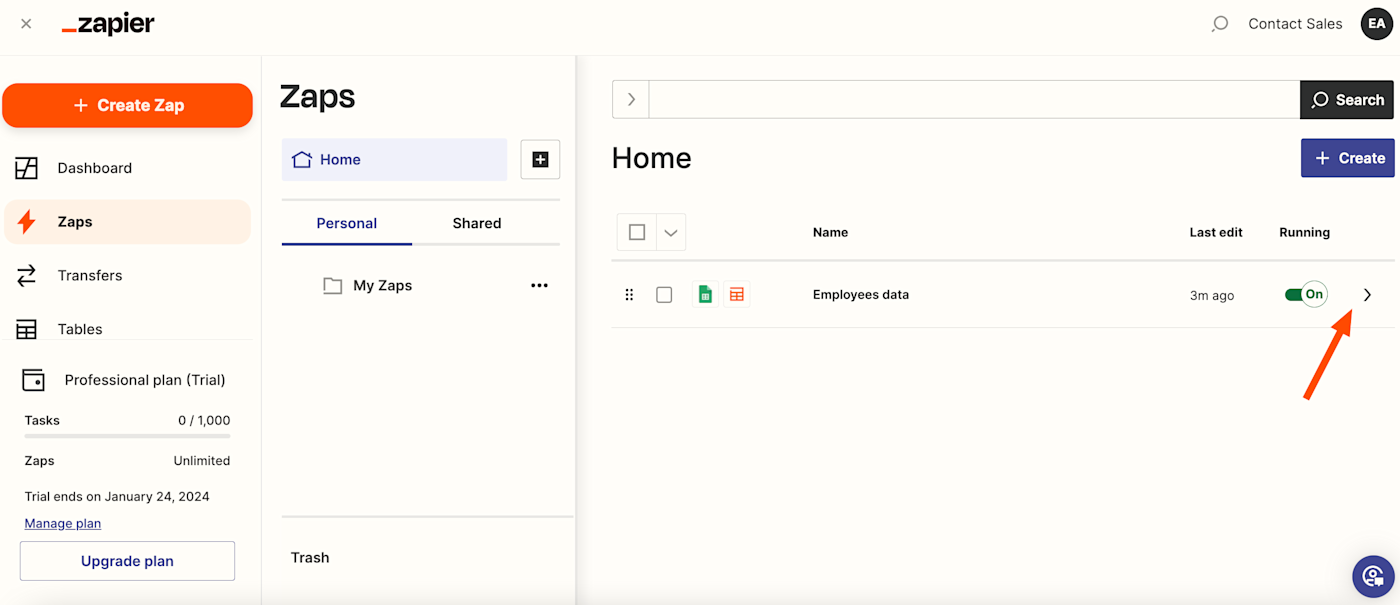
Task: Click the Create Zap button
Action: pyautogui.click(x=127, y=105)
